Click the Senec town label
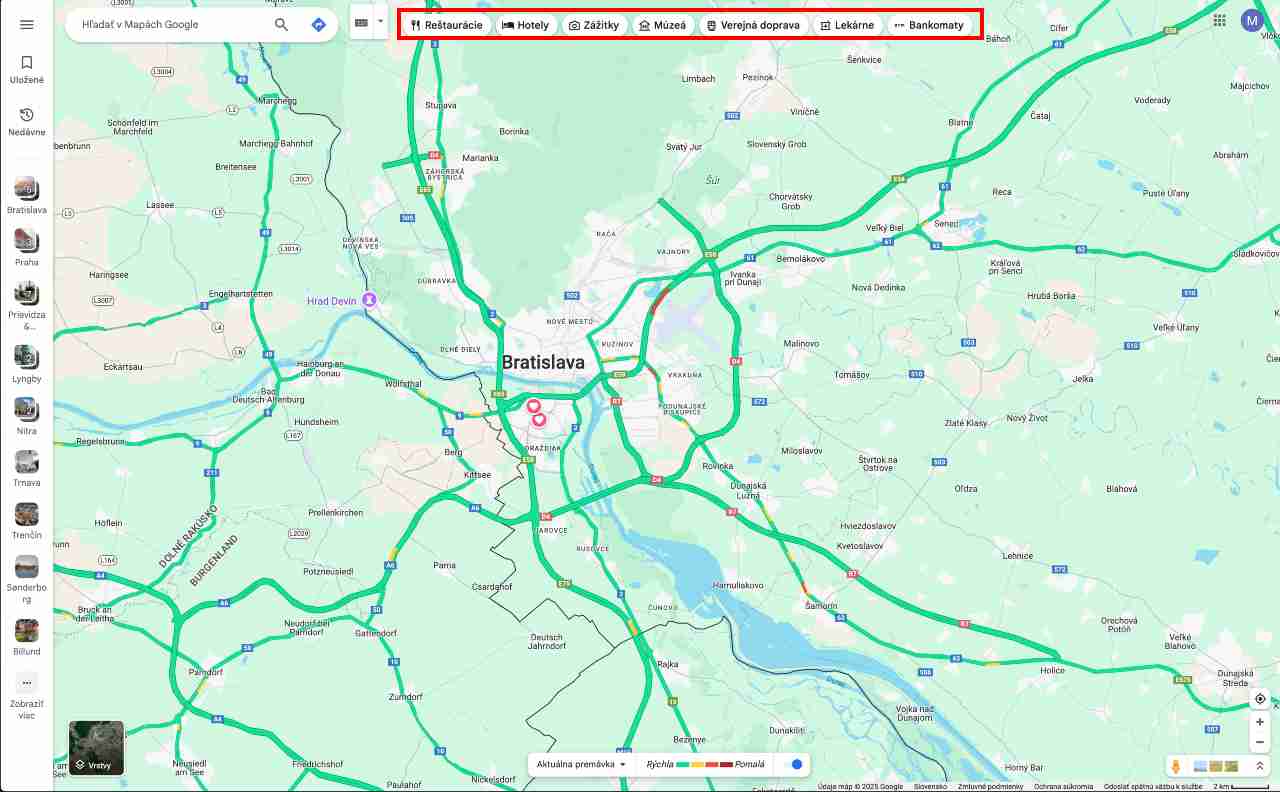This screenshot has height=792, width=1280. click(x=944, y=223)
